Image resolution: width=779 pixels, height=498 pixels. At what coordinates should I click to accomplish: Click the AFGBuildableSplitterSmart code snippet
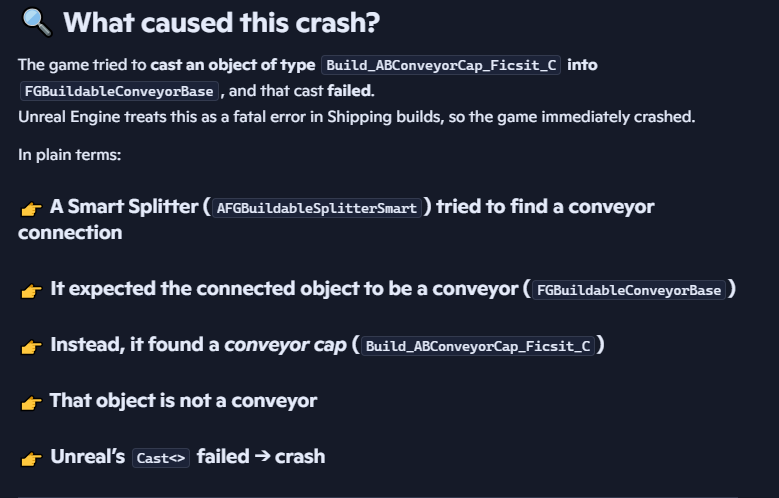tap(318, 209)
